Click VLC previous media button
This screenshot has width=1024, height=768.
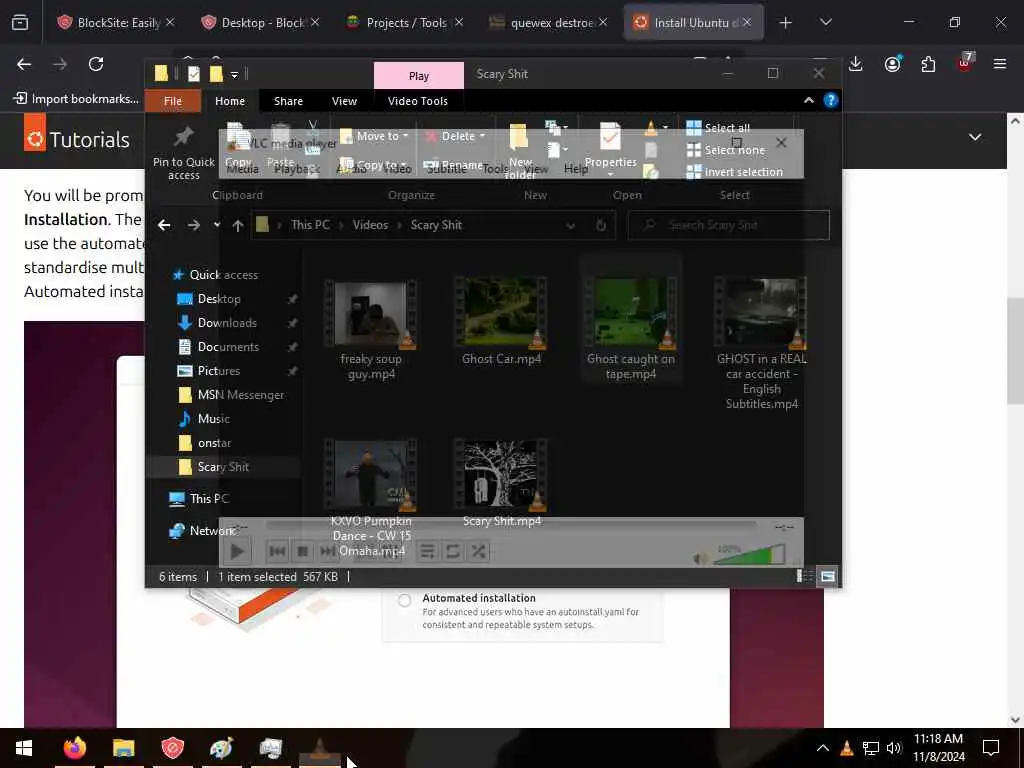[277, 552]
